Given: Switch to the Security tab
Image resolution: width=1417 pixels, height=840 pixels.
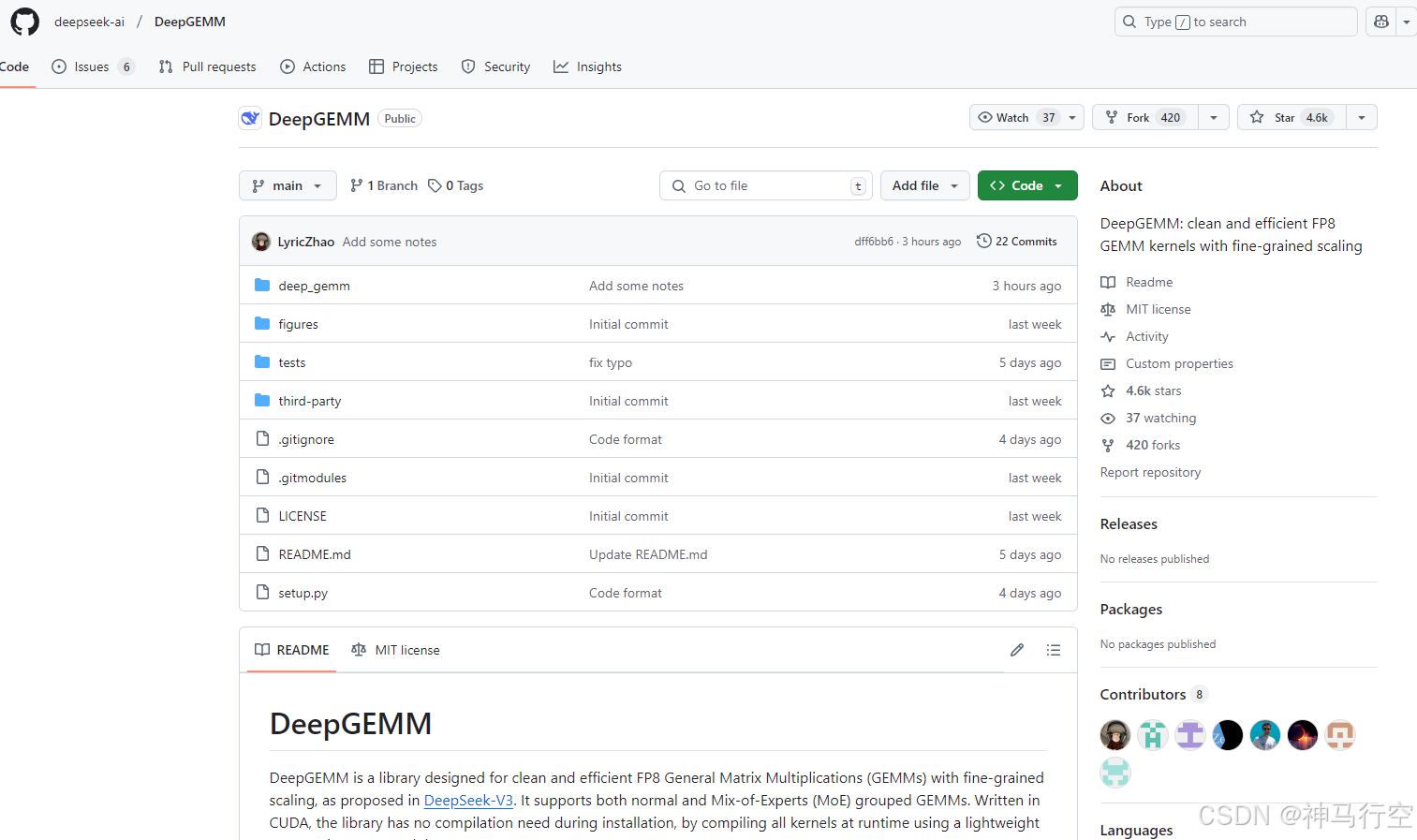Looking at the screenshot, I should (495, 66).
